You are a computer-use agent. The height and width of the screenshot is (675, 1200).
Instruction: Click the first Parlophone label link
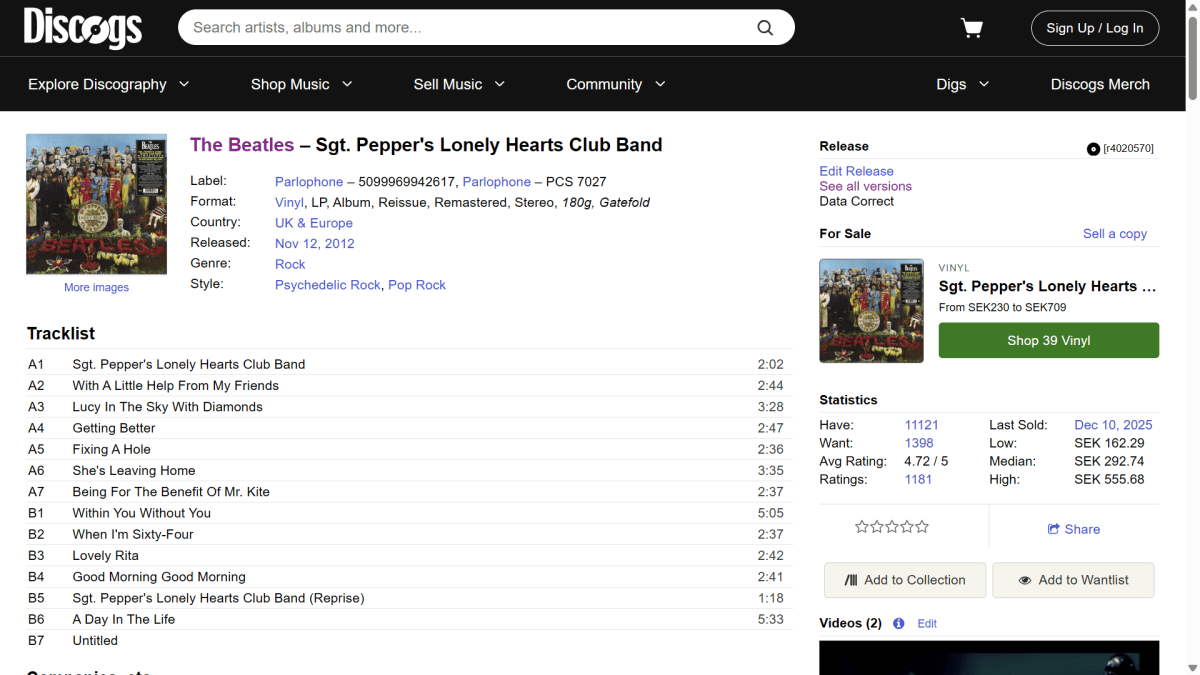click(309, 182)
